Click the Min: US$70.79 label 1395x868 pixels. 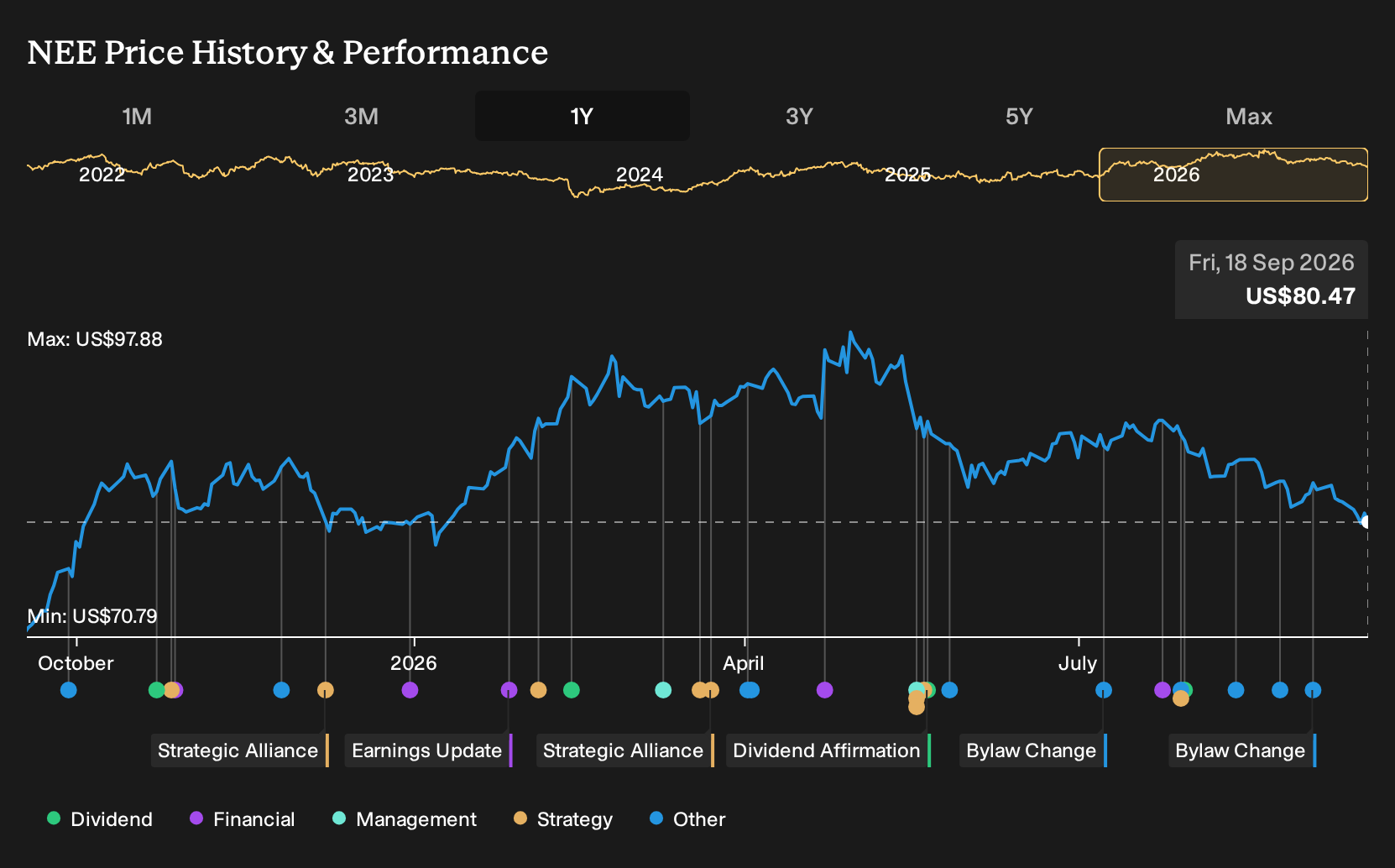pos(92,616)
